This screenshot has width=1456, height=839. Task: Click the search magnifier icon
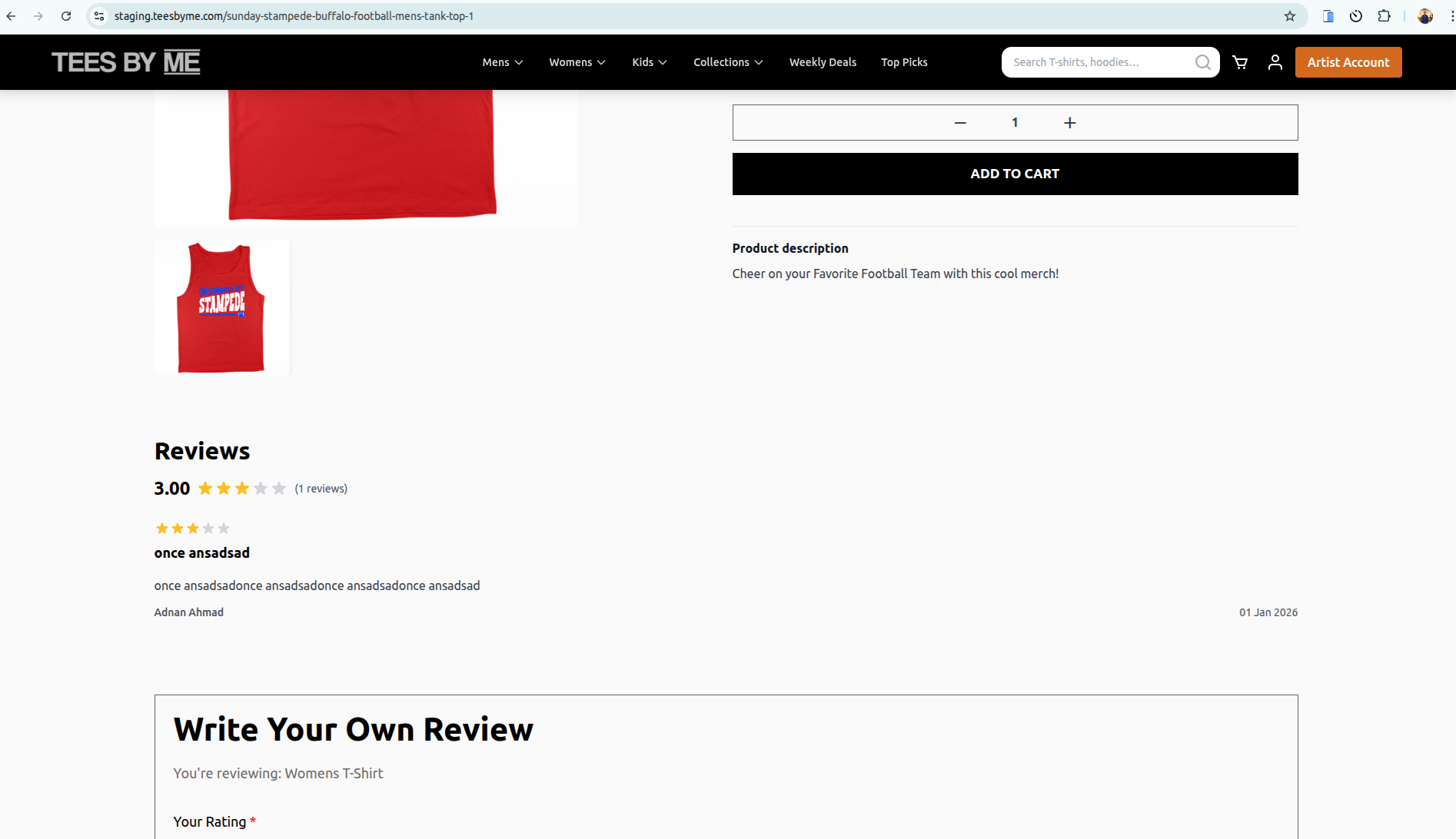click(1202, 62)
